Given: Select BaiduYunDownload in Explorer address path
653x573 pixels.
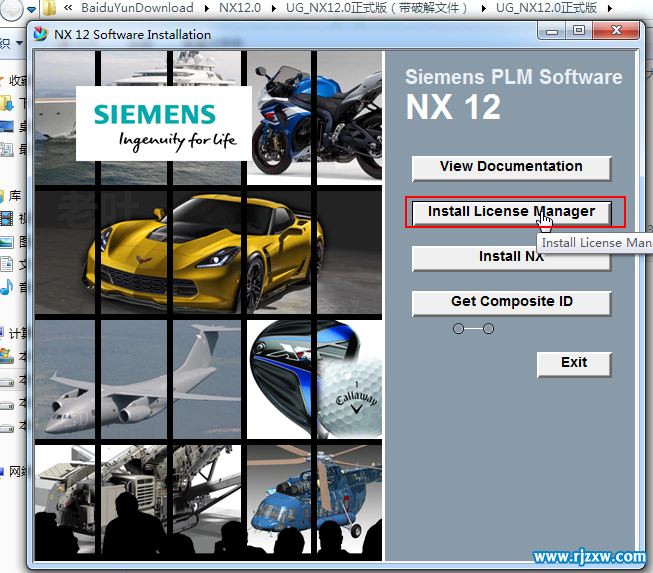Looking at the screenshot, I should (137, 7).
